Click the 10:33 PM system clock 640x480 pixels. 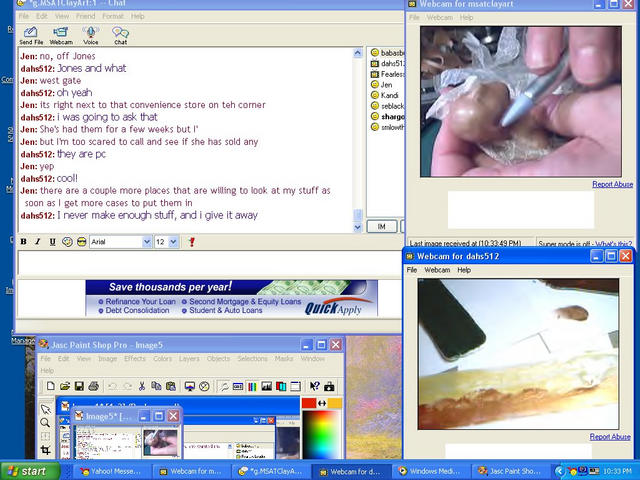click(x=618, y=471)
